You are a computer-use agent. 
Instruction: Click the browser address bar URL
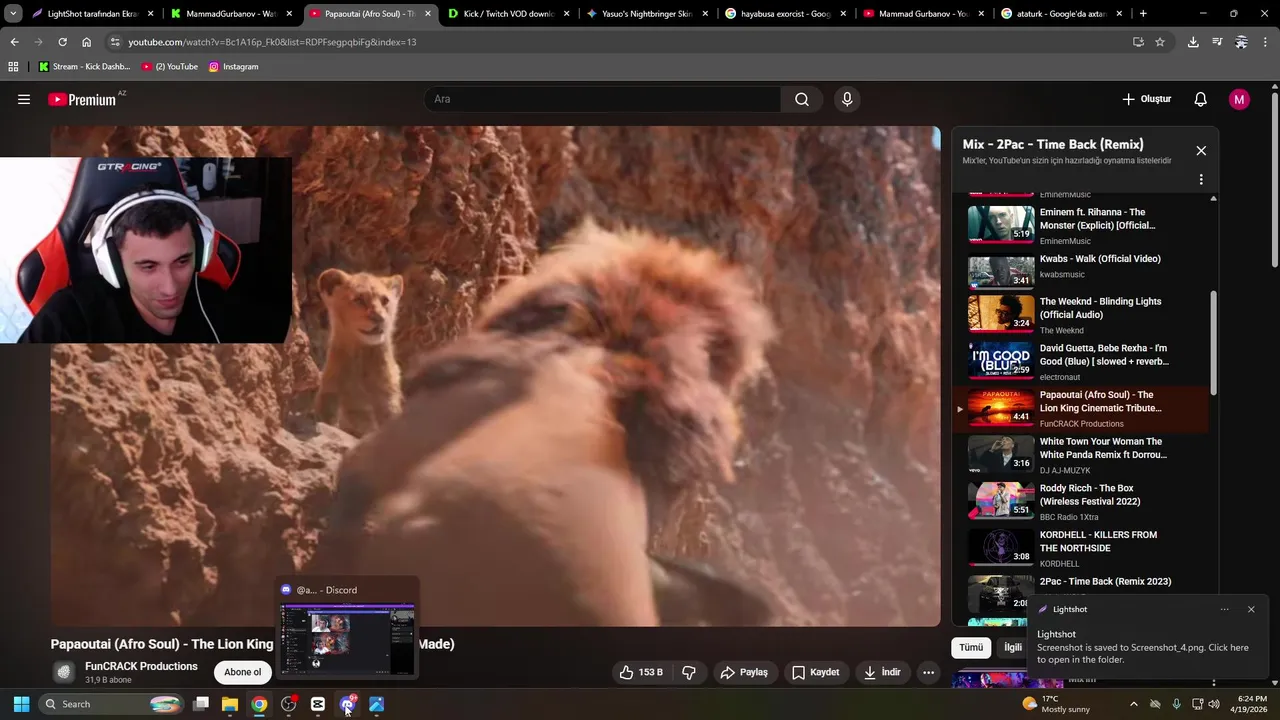(x=272, y=42)
